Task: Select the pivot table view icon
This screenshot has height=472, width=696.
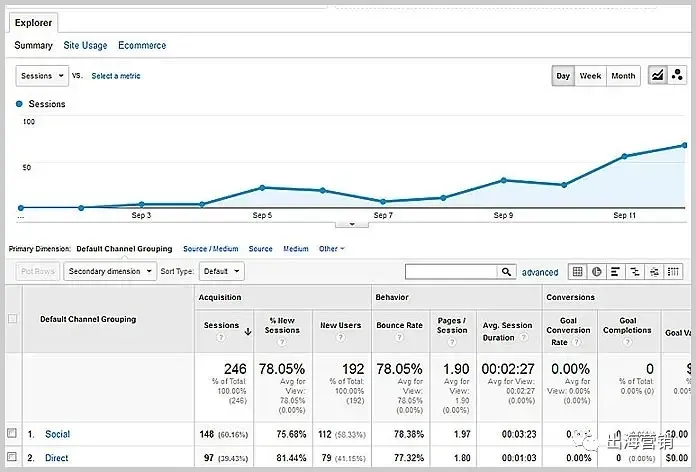Action: 673,272
